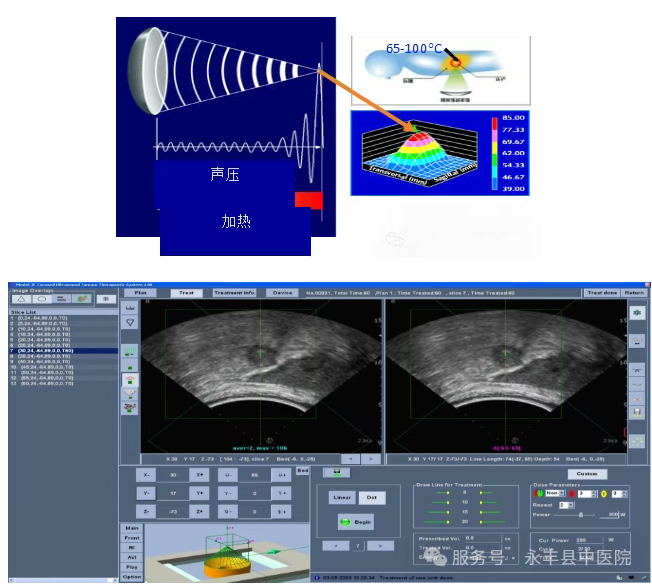Click the down-pointing triangle tool icon
This screenshot has height=587, width=652.
tap(129, 324)
